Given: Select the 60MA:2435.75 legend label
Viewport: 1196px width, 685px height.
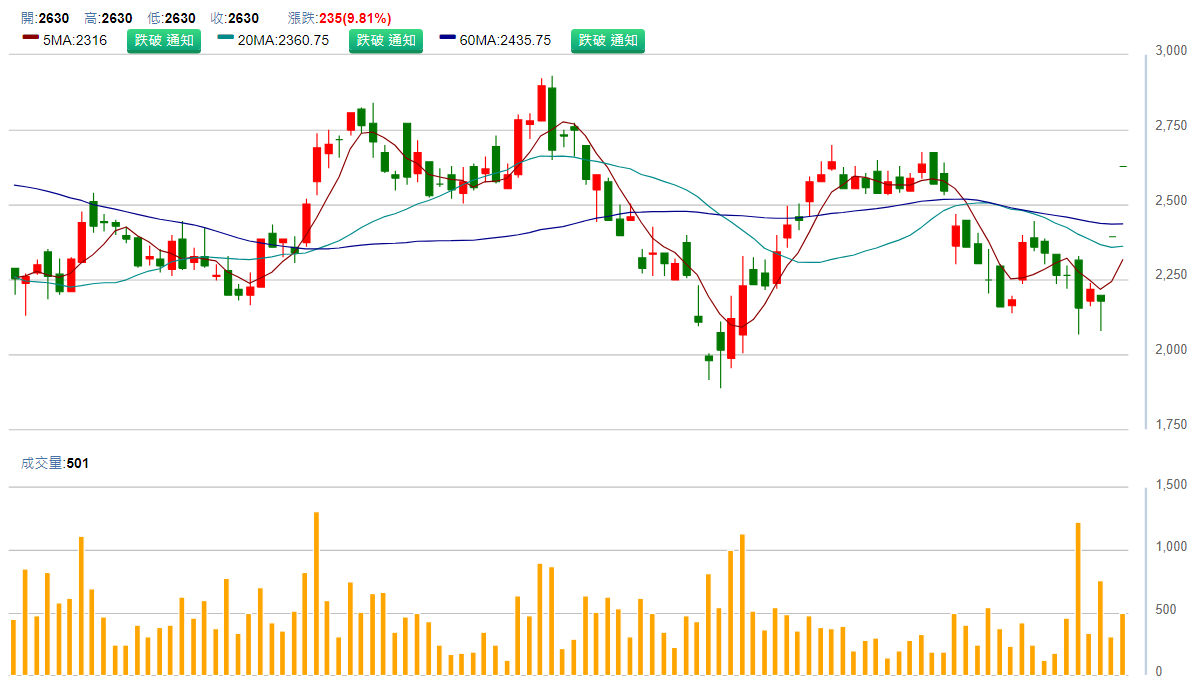Looking at the screenshot, I should [x=505, y=40].
